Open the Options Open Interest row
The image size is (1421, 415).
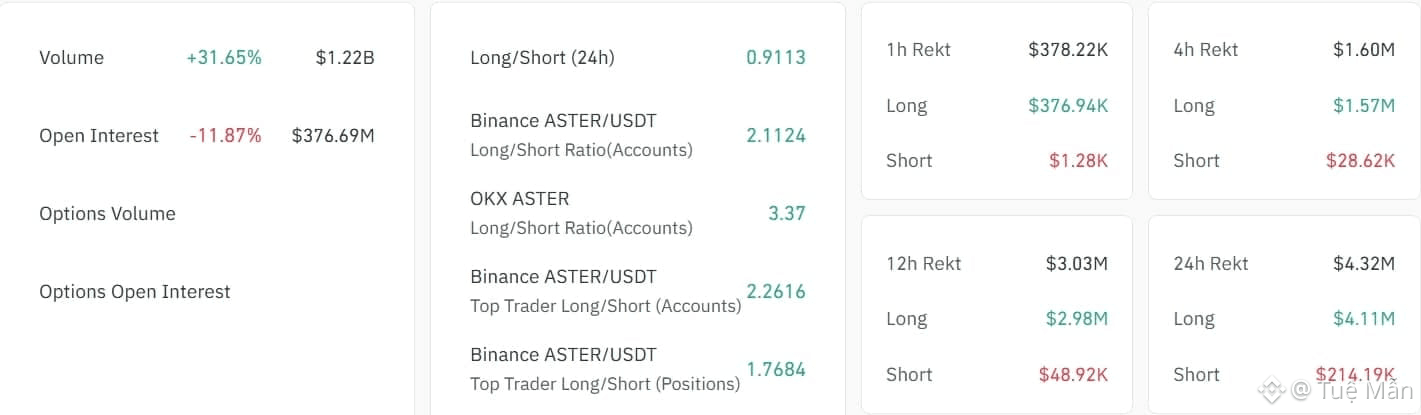(x=135, y=292)
